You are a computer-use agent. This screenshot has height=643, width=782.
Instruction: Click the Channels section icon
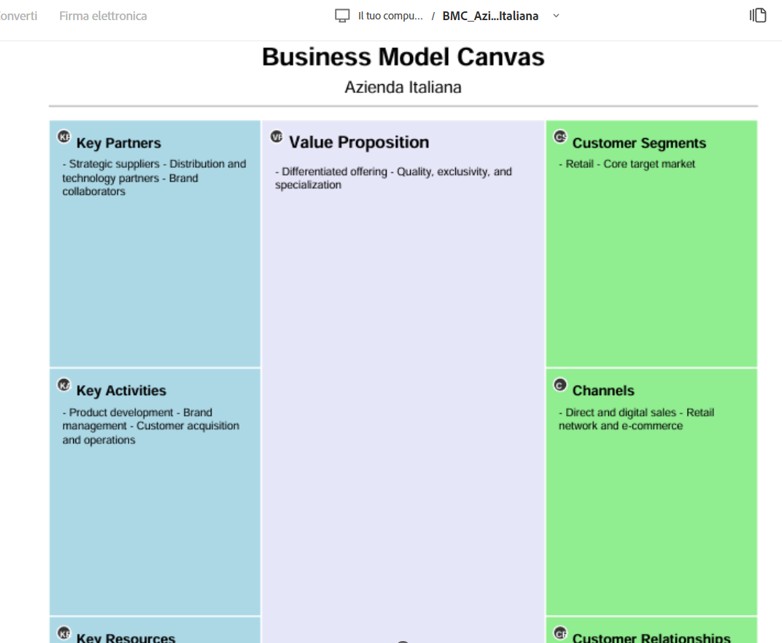(560, 385)
